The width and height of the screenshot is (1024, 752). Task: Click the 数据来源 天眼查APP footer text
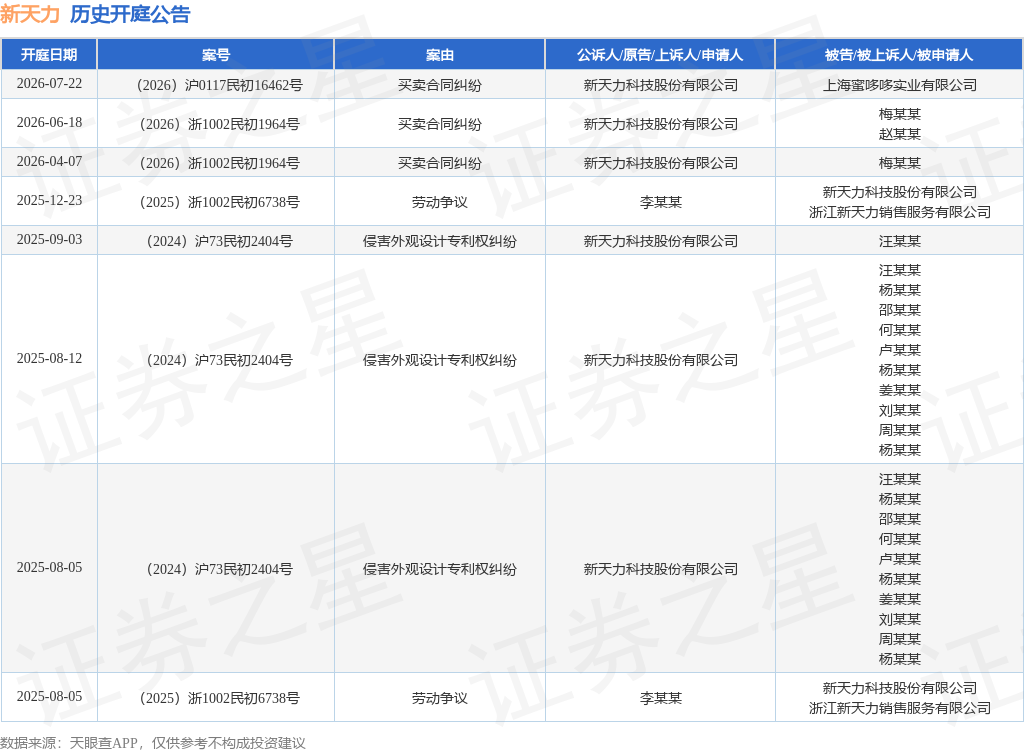(x=153, y=743)
